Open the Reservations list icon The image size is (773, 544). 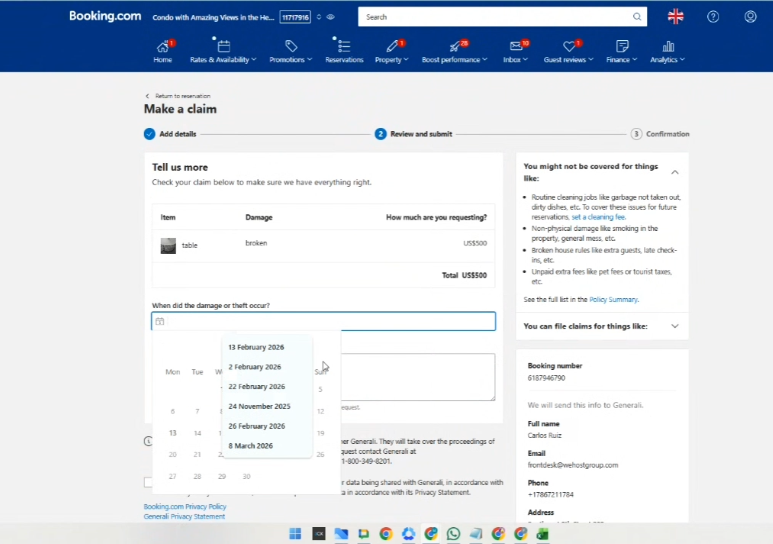coord(344,46)
